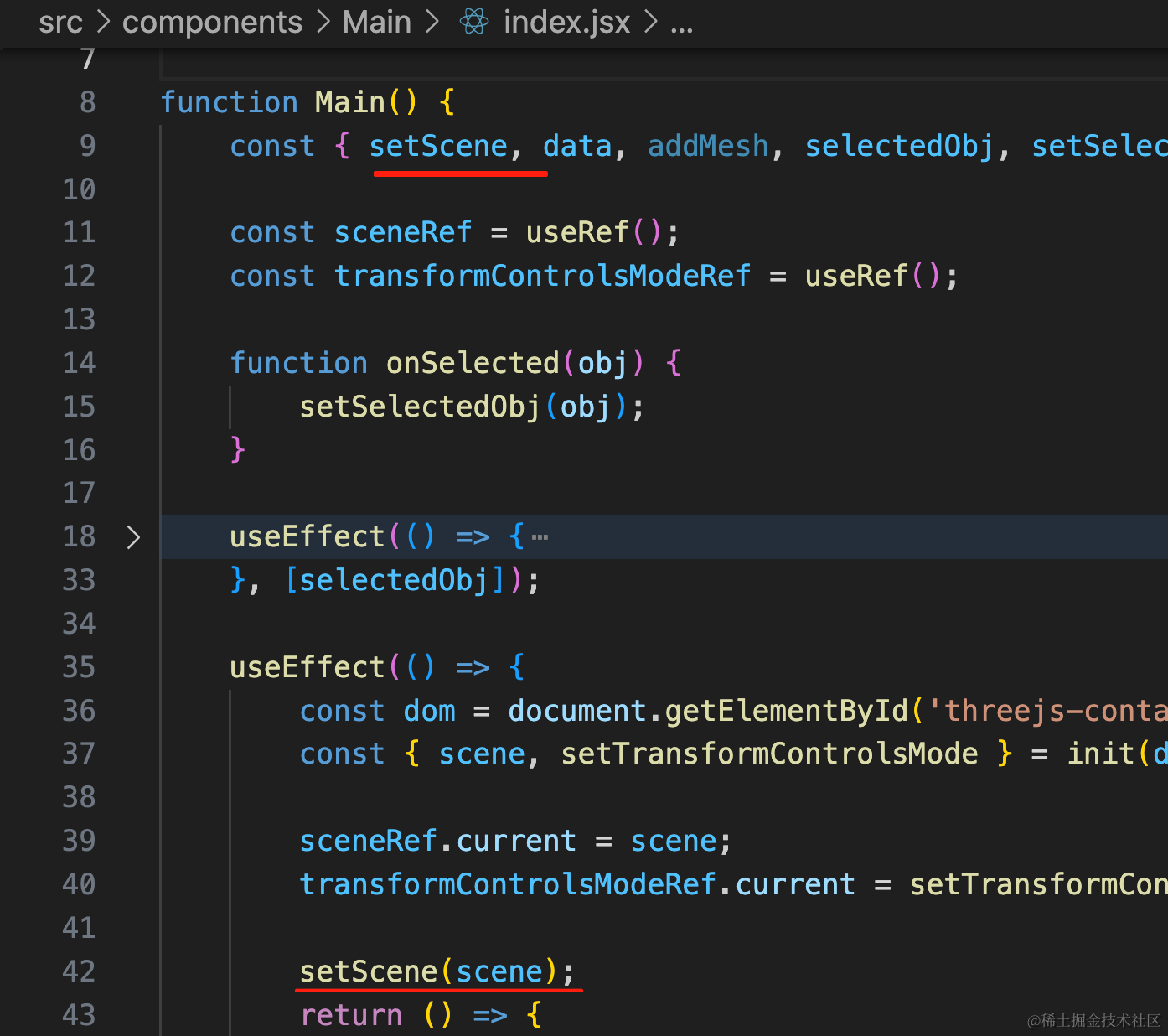The image size is (1168, 1036).
Task: Click sceneRef.current on line 39
Action: tap(437, 841)
